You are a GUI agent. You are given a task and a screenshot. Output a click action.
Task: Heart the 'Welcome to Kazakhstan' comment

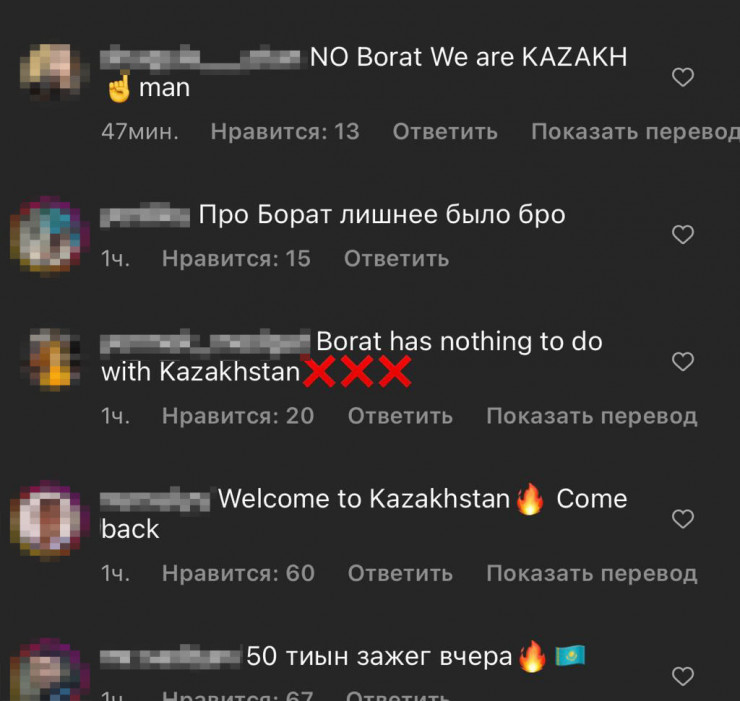(682, 519)
